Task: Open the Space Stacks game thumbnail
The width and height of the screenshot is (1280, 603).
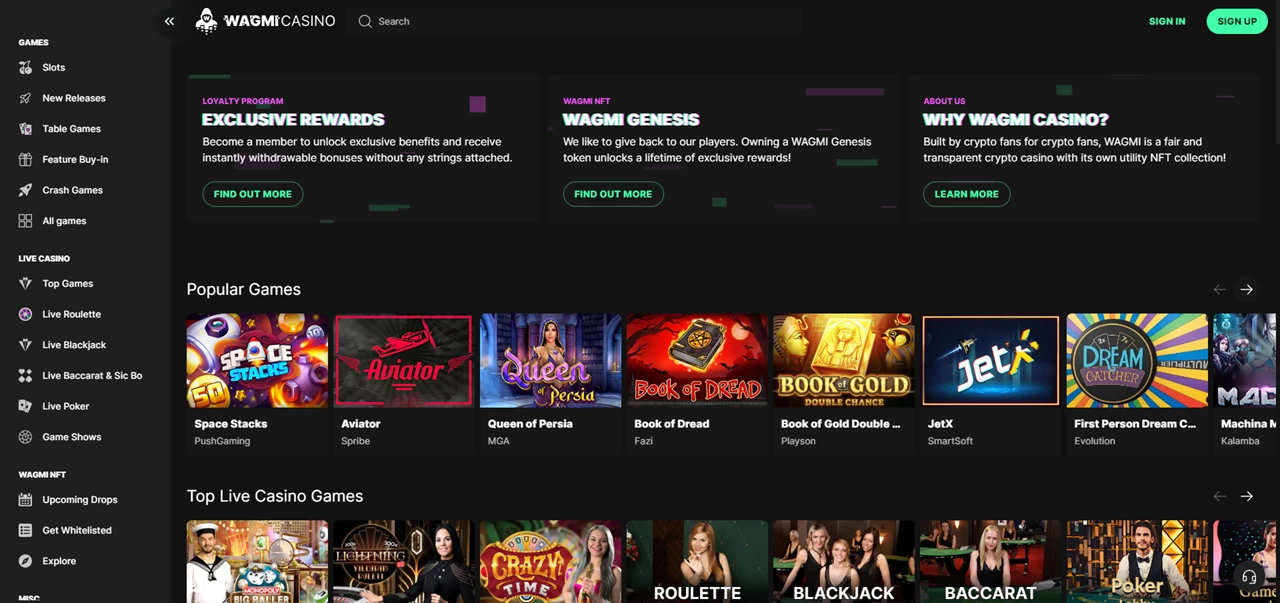Action: 257,360
